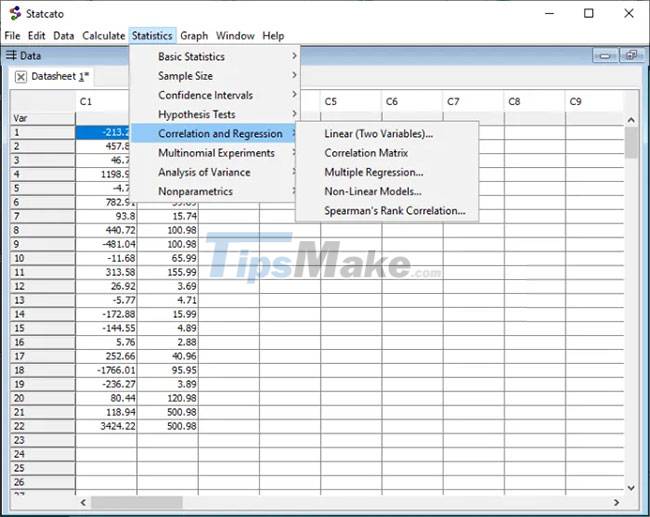The height and width of the screenshot is (517, 650).
Task: Click the cell containing 3424.22
Action: tap(106, 426)
